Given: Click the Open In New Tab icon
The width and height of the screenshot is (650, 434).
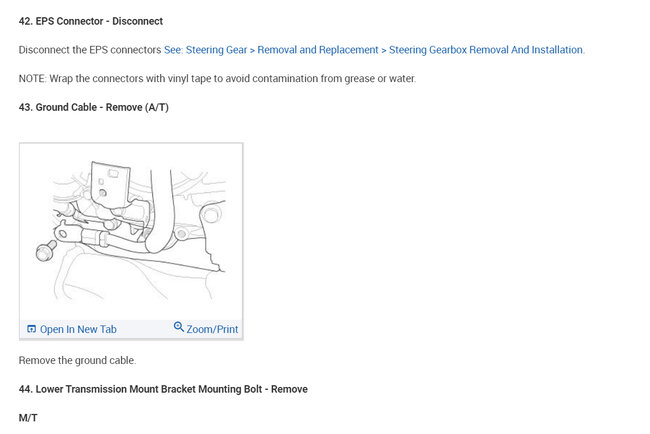Looking at the screenshot, I should click(32, 329).
